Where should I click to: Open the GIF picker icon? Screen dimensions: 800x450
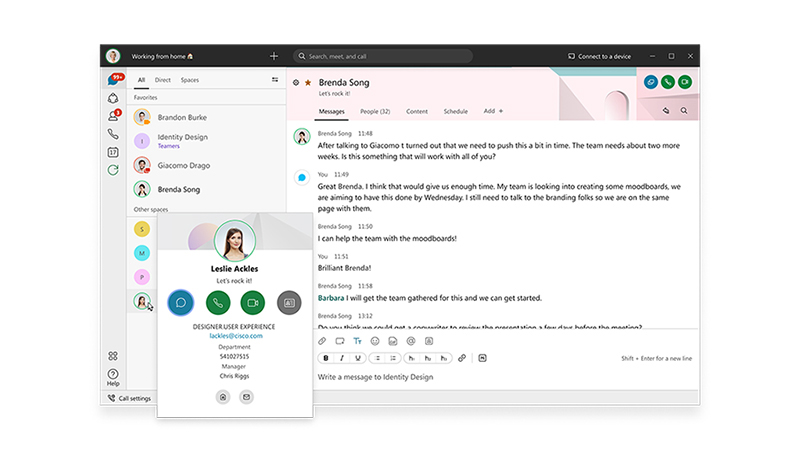coord(393,341)
